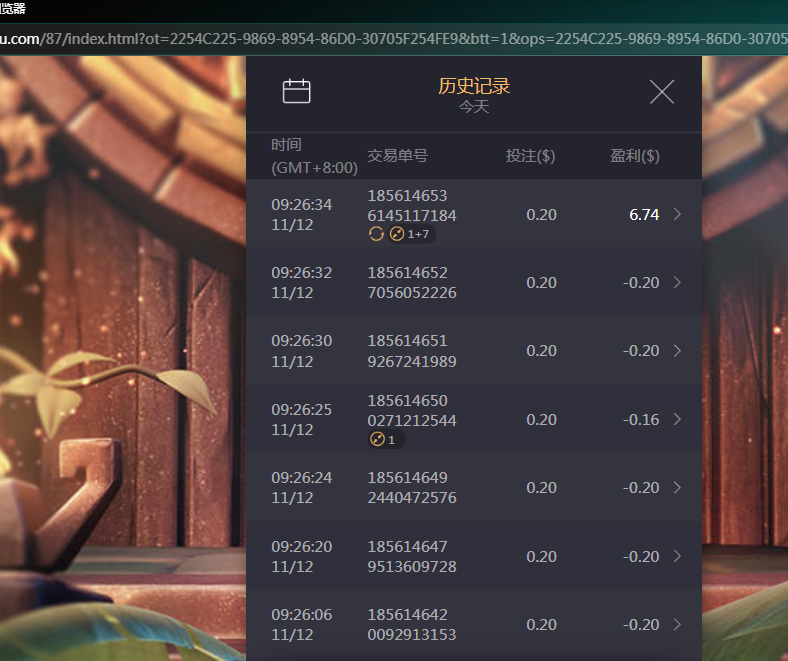This screenshot has width=788, height=661.
Task: Click the 时间 (GMT+8:00) column header
Action: click(x=315, y=156)
